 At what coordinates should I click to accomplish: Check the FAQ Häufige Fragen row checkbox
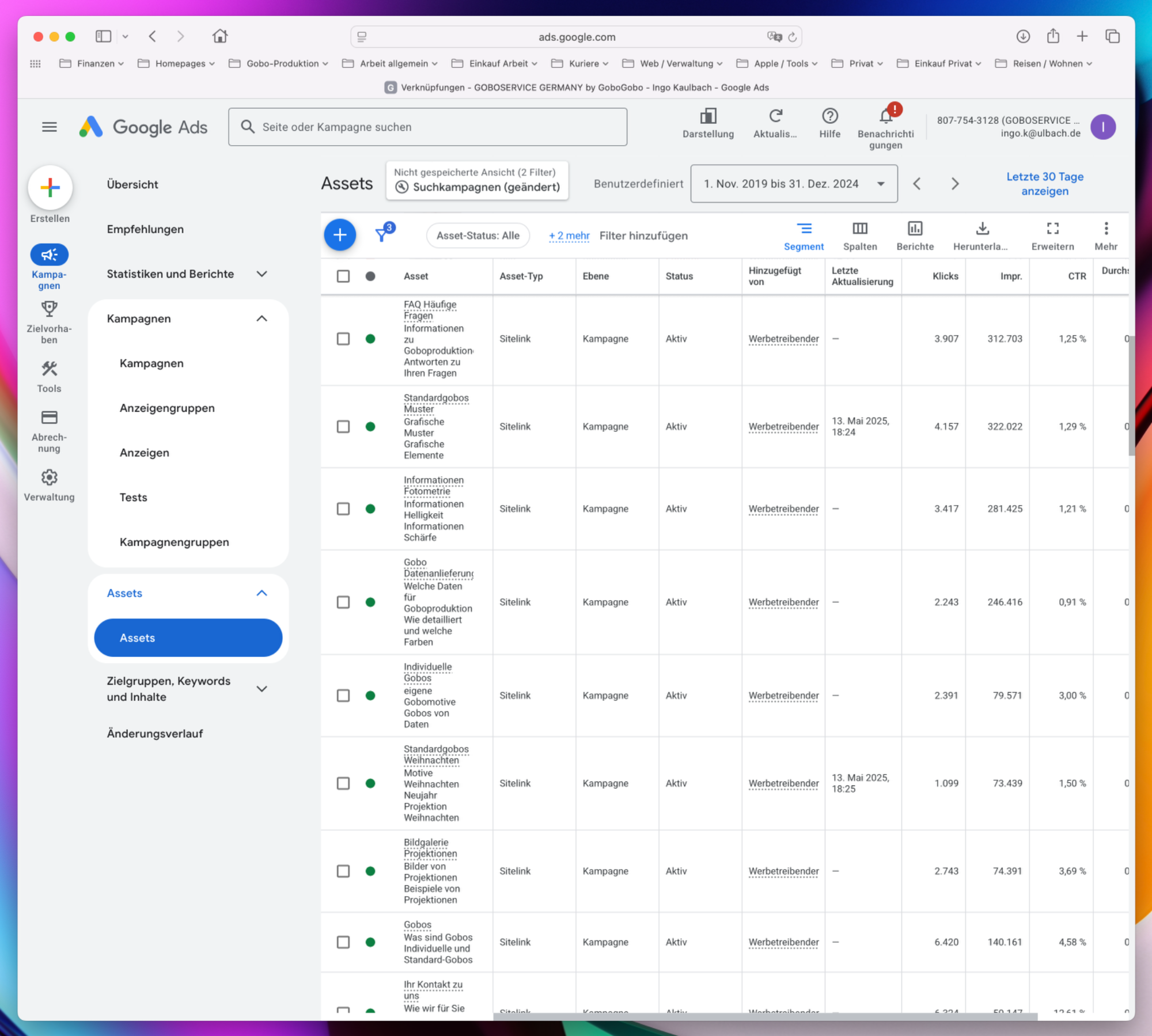343,339
